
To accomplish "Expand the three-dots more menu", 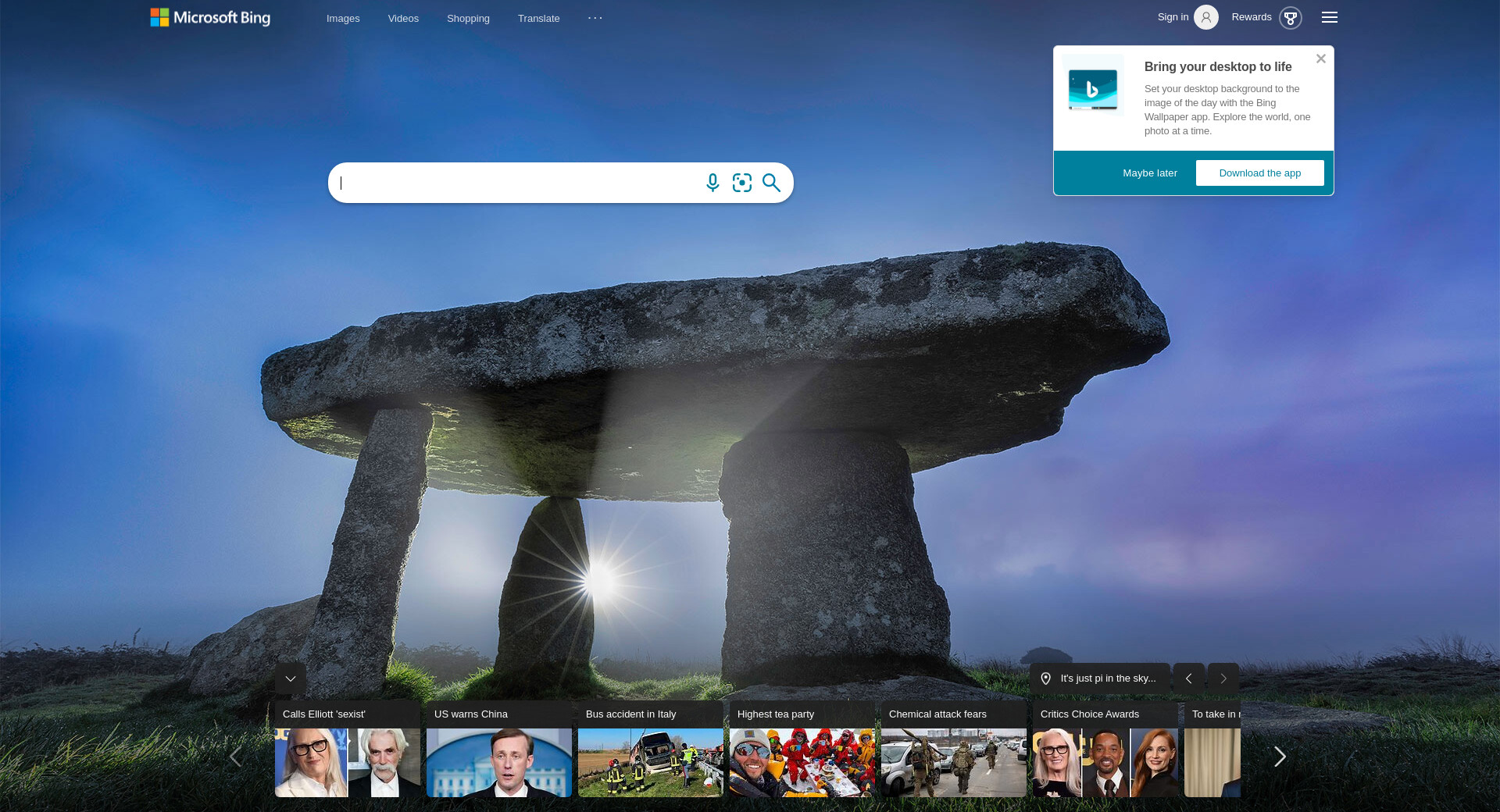I will (595, 18).
